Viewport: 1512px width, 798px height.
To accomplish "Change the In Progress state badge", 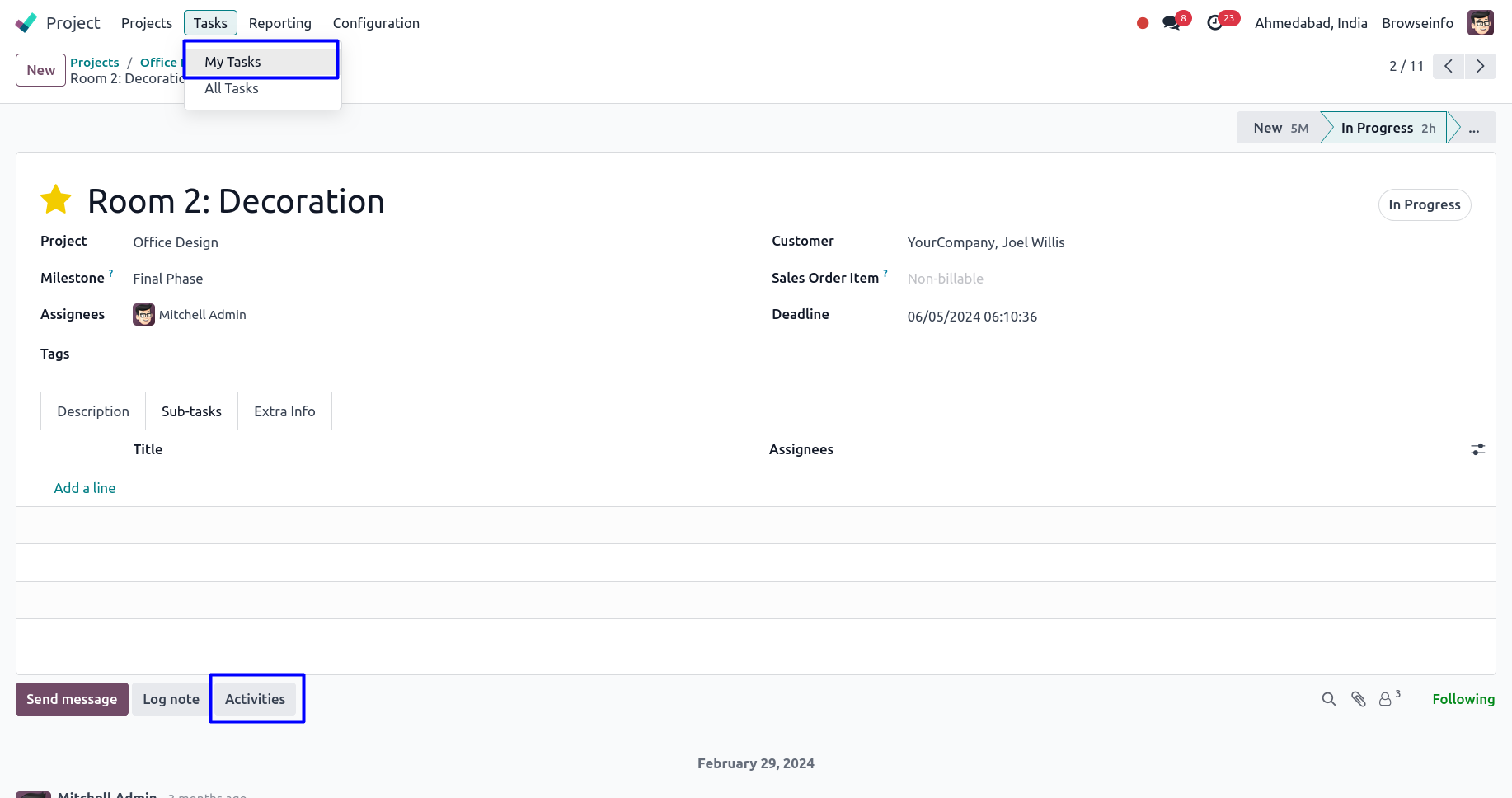I will coord(1424,204).
